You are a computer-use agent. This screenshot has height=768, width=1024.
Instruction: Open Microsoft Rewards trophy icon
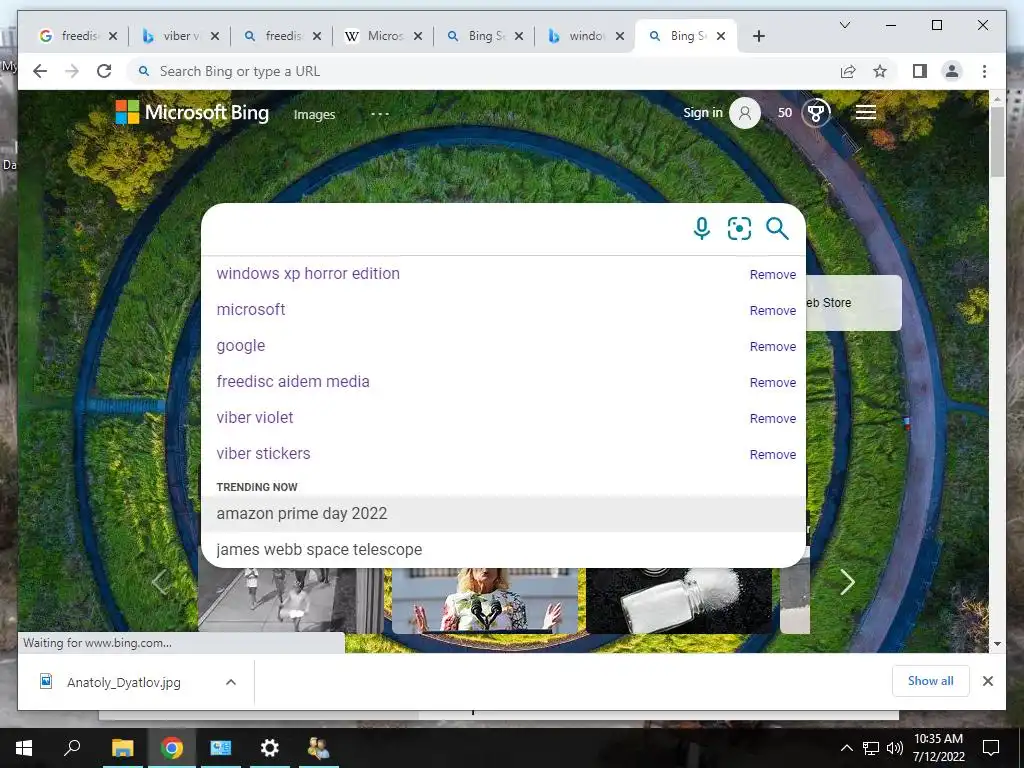click(816, 113)
